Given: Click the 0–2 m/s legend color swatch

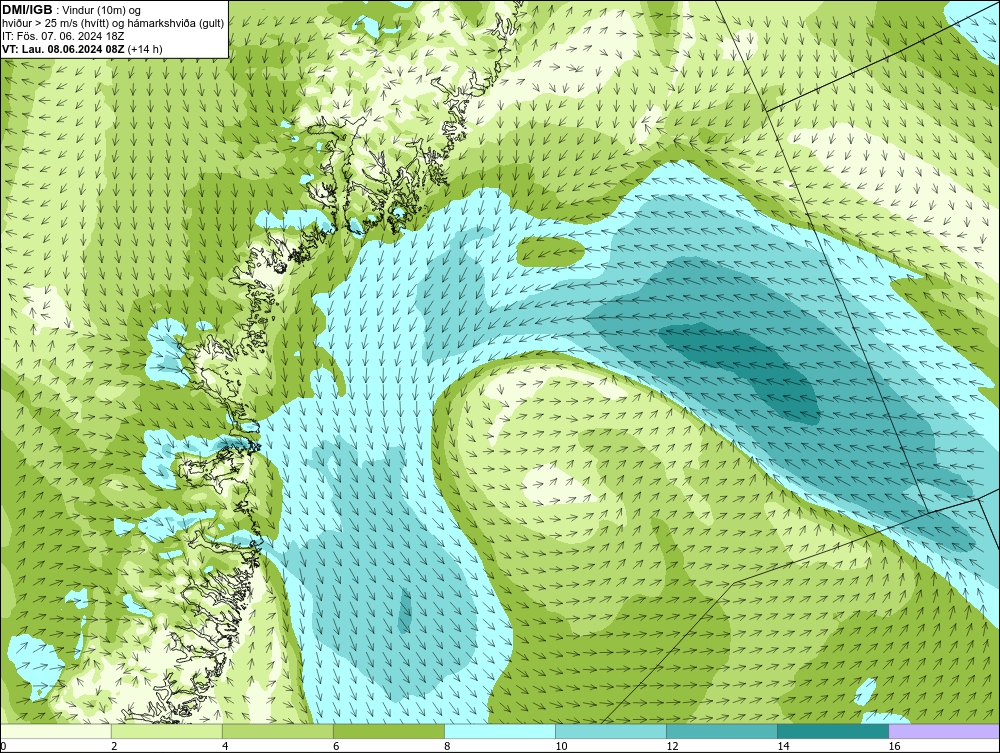Looking at the screenshot, I should (56, 731).
